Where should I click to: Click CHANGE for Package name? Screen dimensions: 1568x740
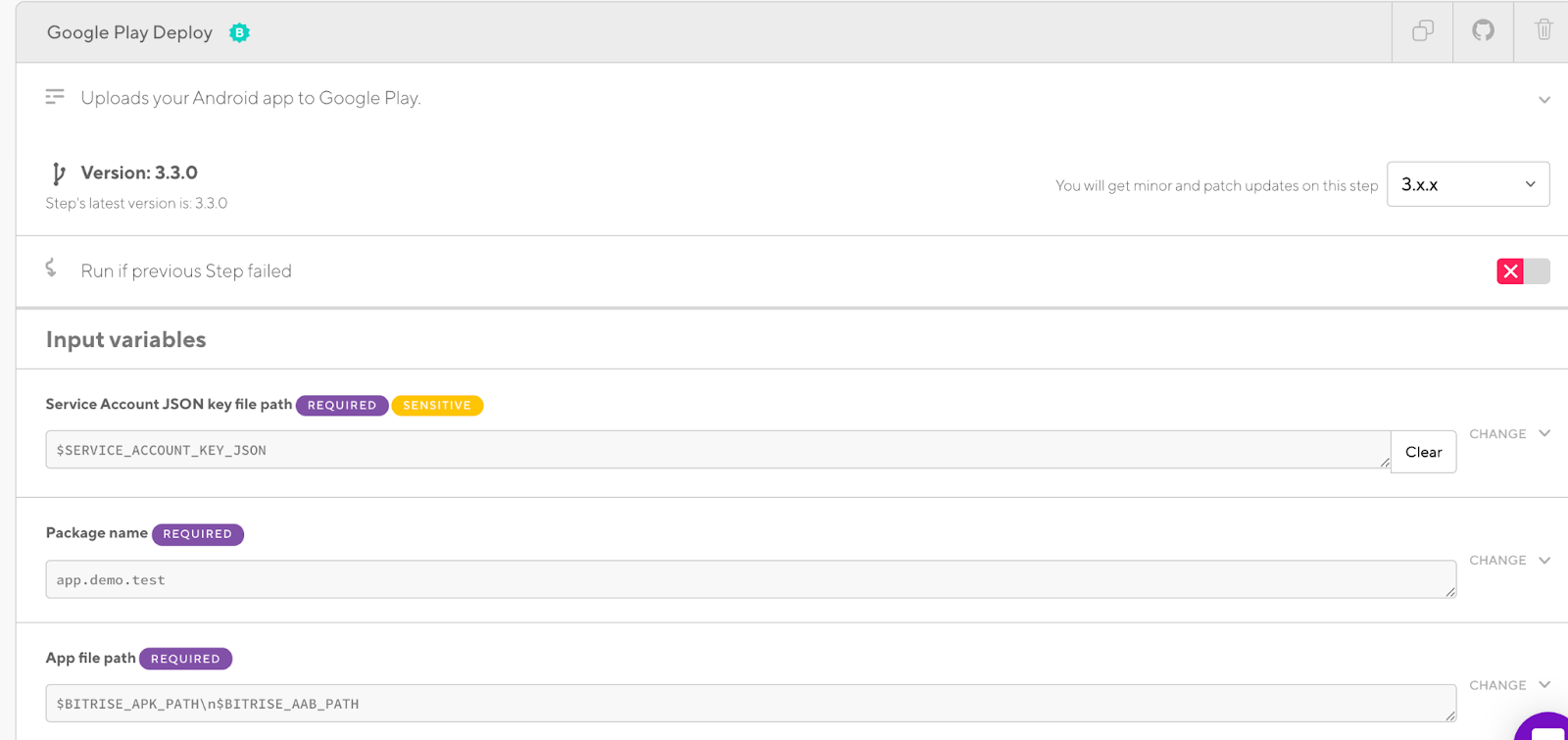(1497, 561)
